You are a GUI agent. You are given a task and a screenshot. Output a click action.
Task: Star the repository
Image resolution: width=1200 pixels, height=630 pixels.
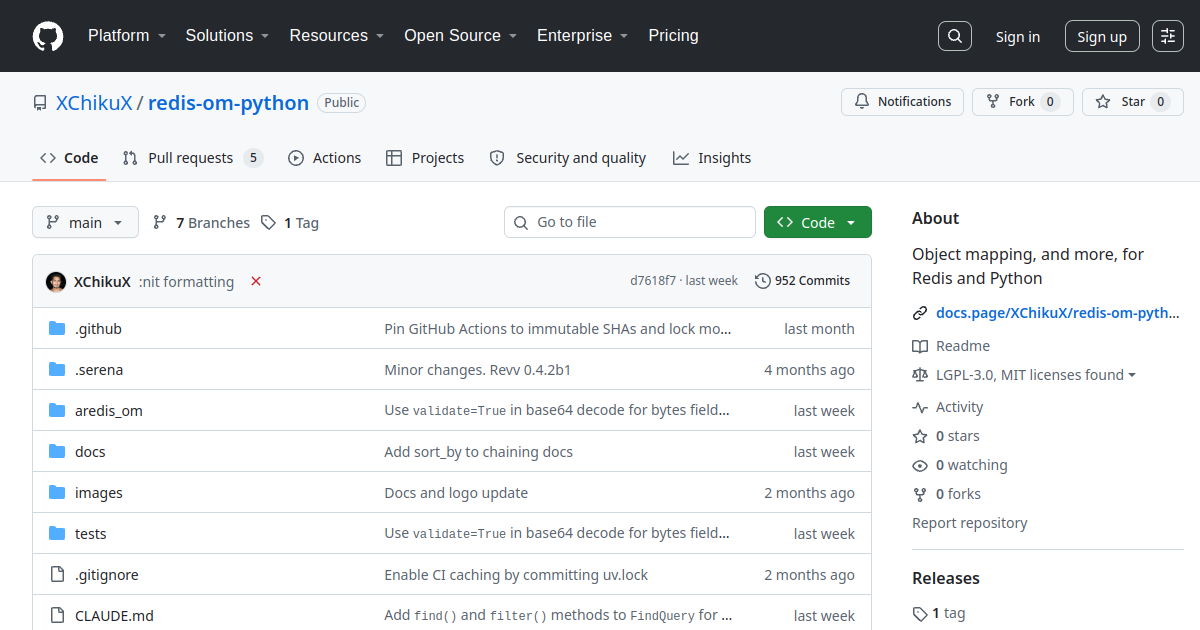pyautogui.click(x=1133, y=102)
